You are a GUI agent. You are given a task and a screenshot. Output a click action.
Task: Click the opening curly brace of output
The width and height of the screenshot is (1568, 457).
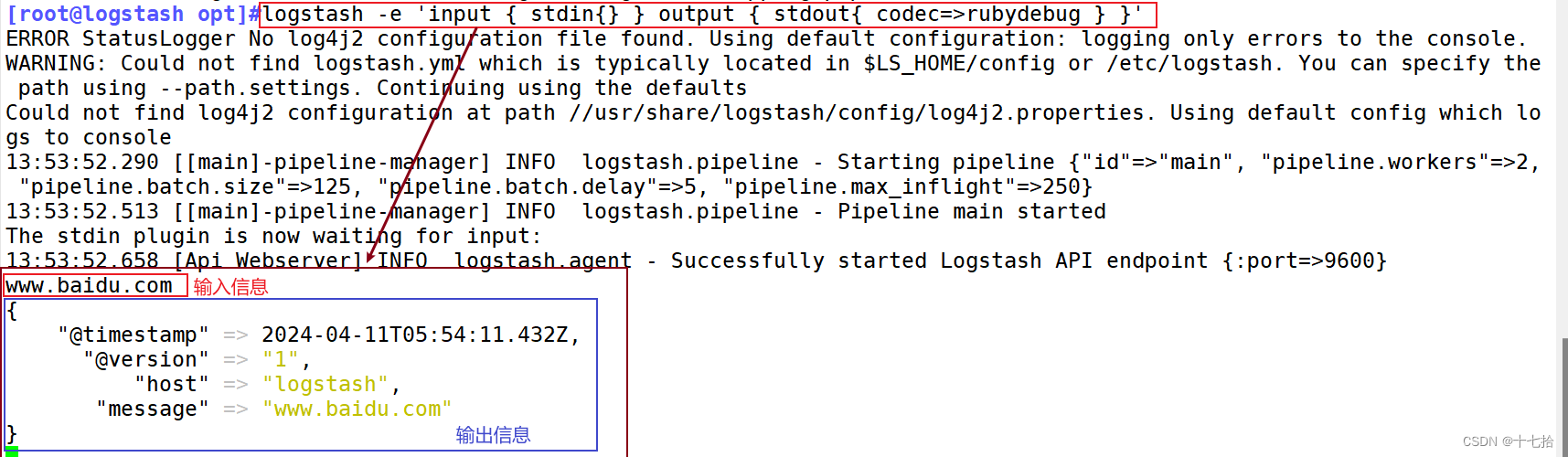pos(12,311)
